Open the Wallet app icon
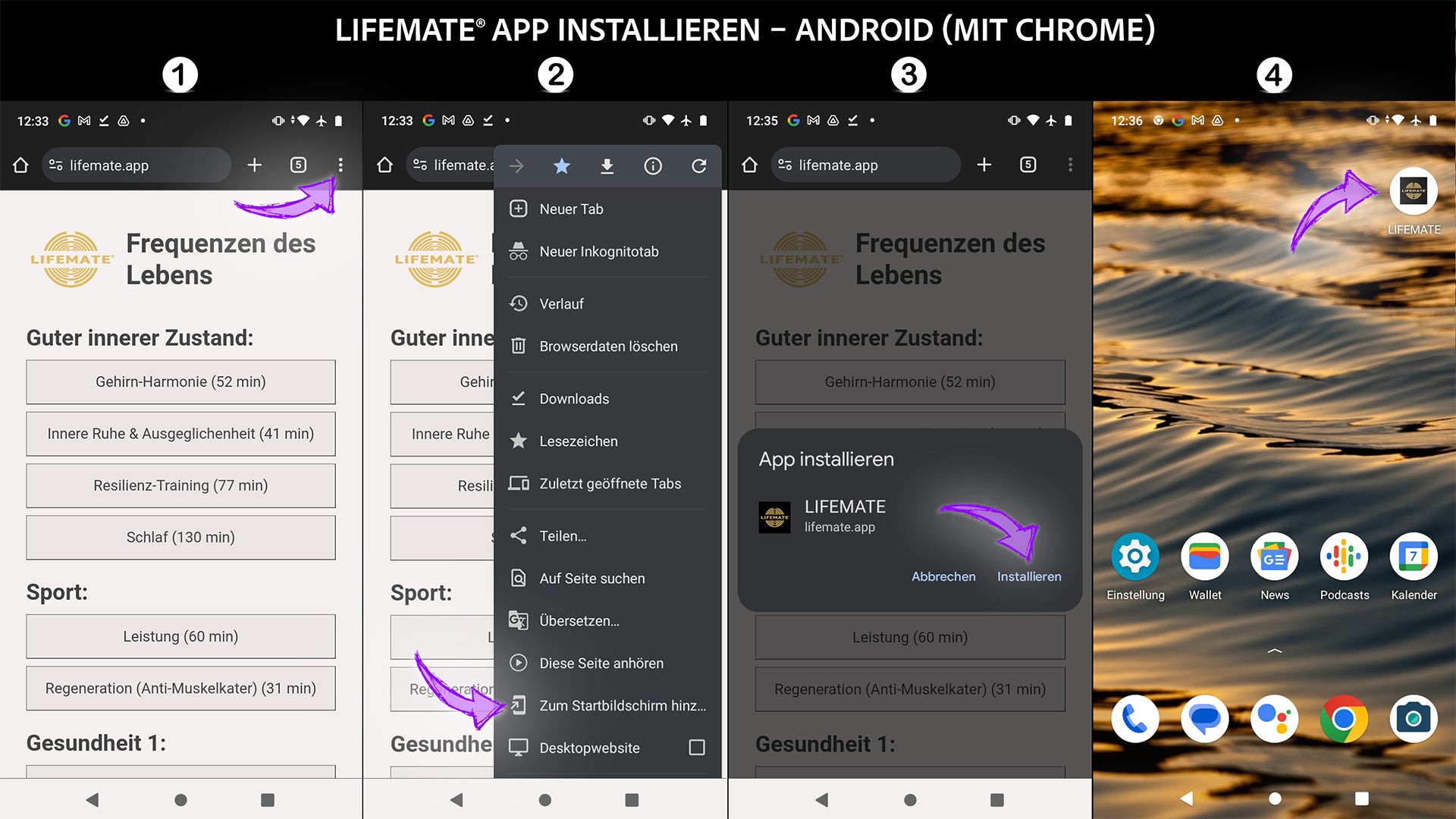 [x=1204, y=557]
